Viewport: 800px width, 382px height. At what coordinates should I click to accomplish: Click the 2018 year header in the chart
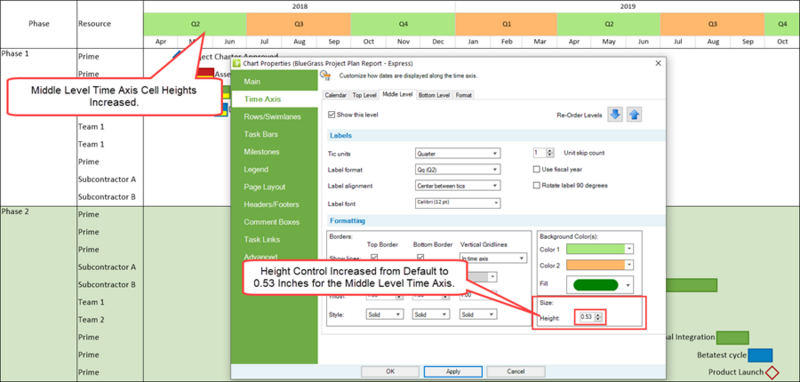point(299,7)
